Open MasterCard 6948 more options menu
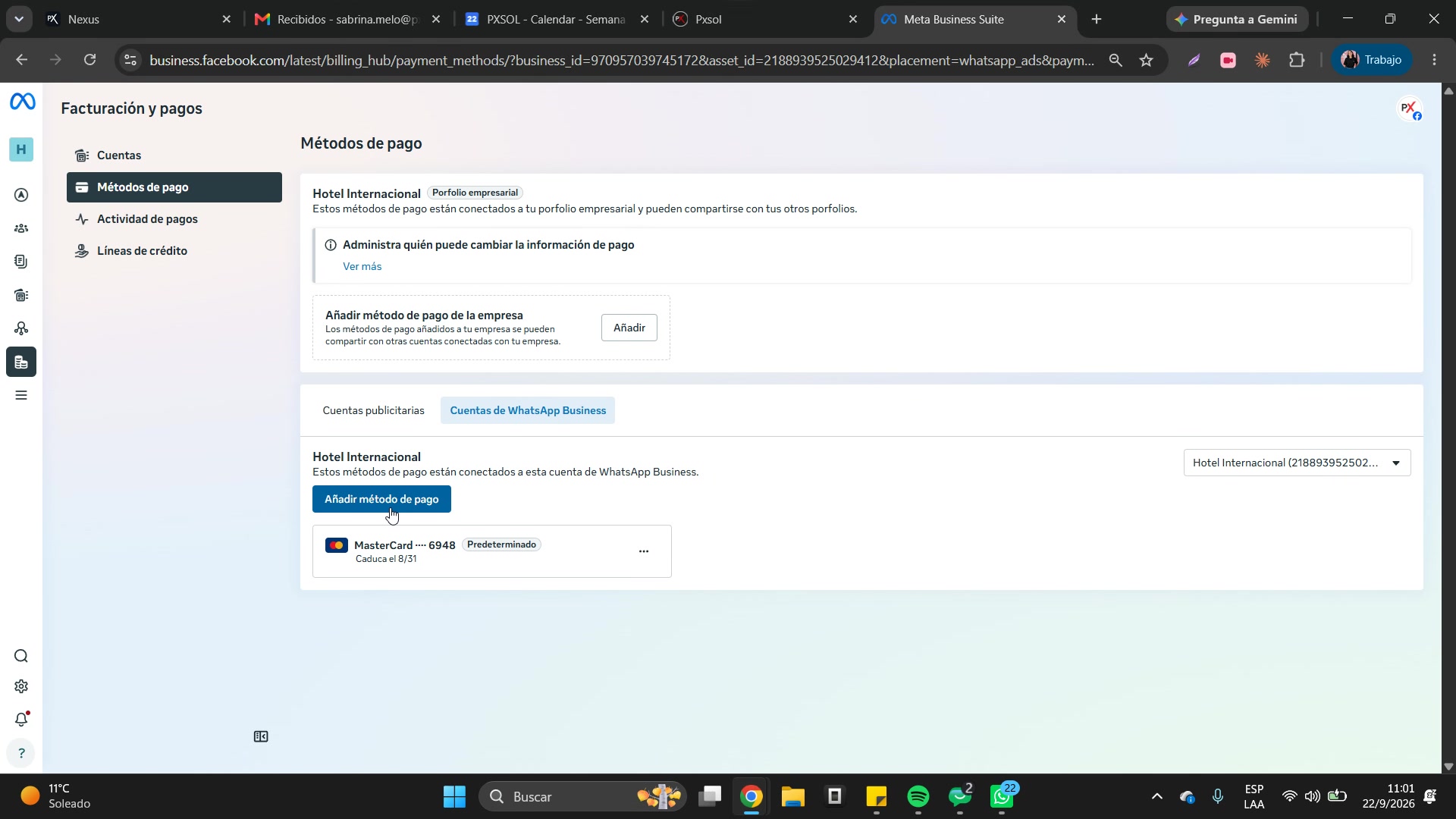Image resolution: width=1456 pixels, height=819 pixels. pos(644,551)
